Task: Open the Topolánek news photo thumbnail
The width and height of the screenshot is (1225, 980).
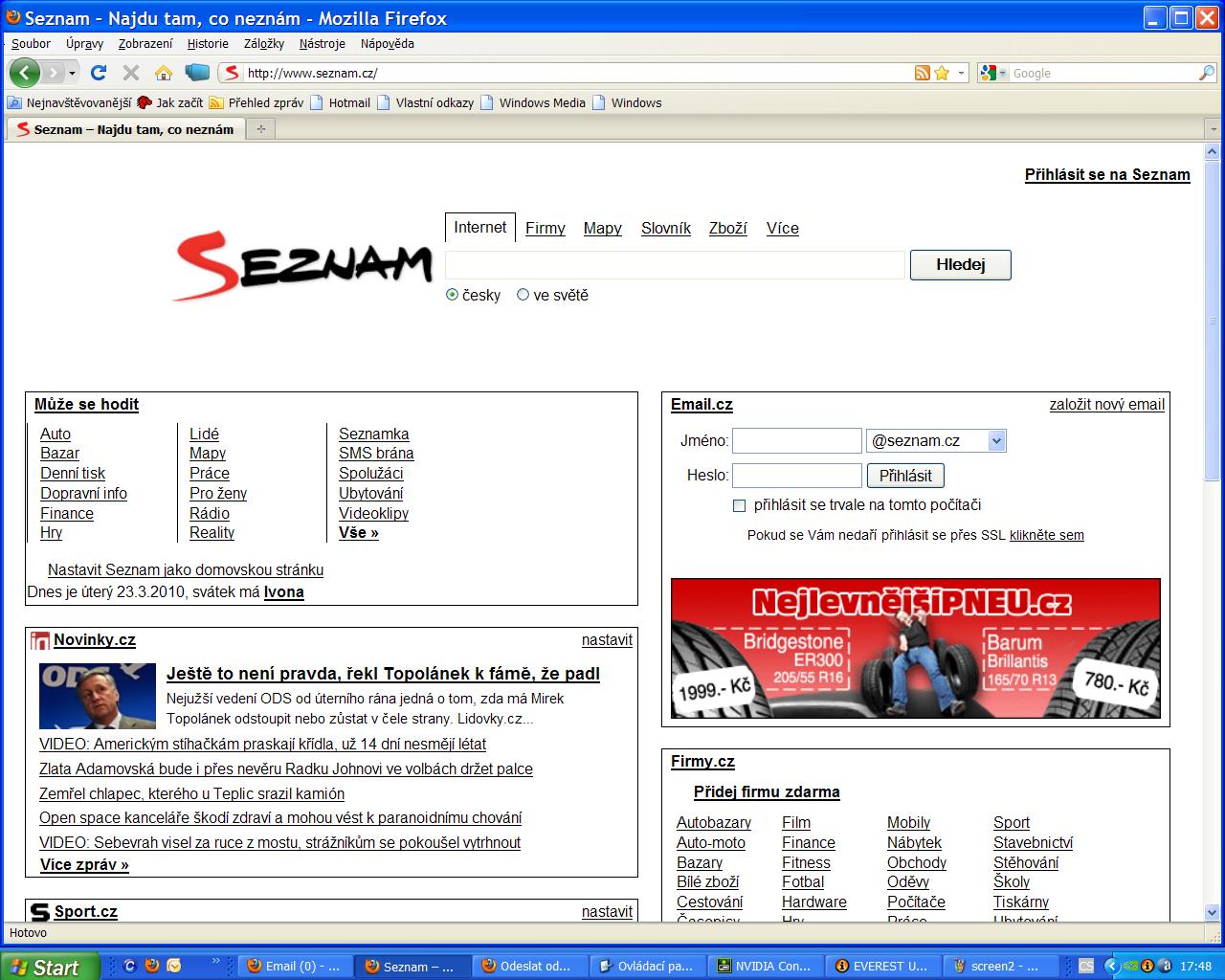Action: point(97,696)
